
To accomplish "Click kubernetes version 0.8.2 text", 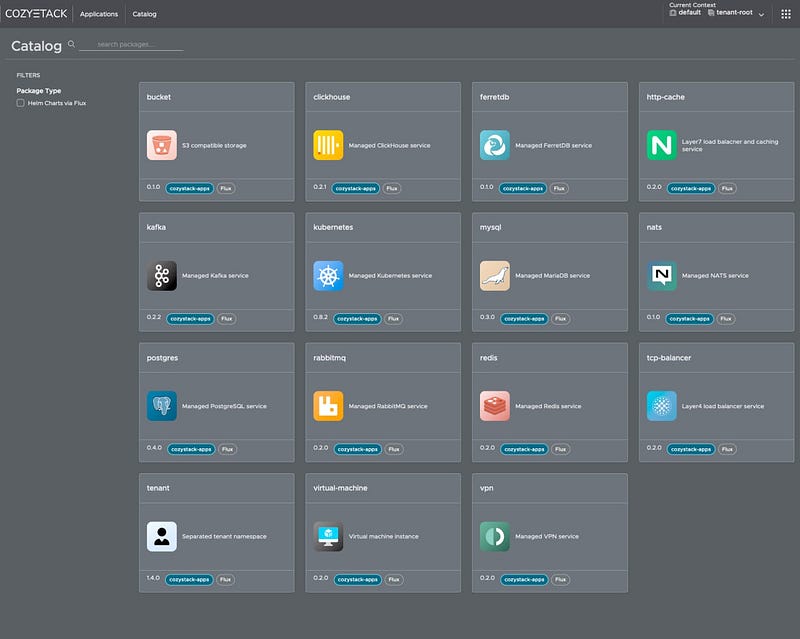I will pos(320,317).
